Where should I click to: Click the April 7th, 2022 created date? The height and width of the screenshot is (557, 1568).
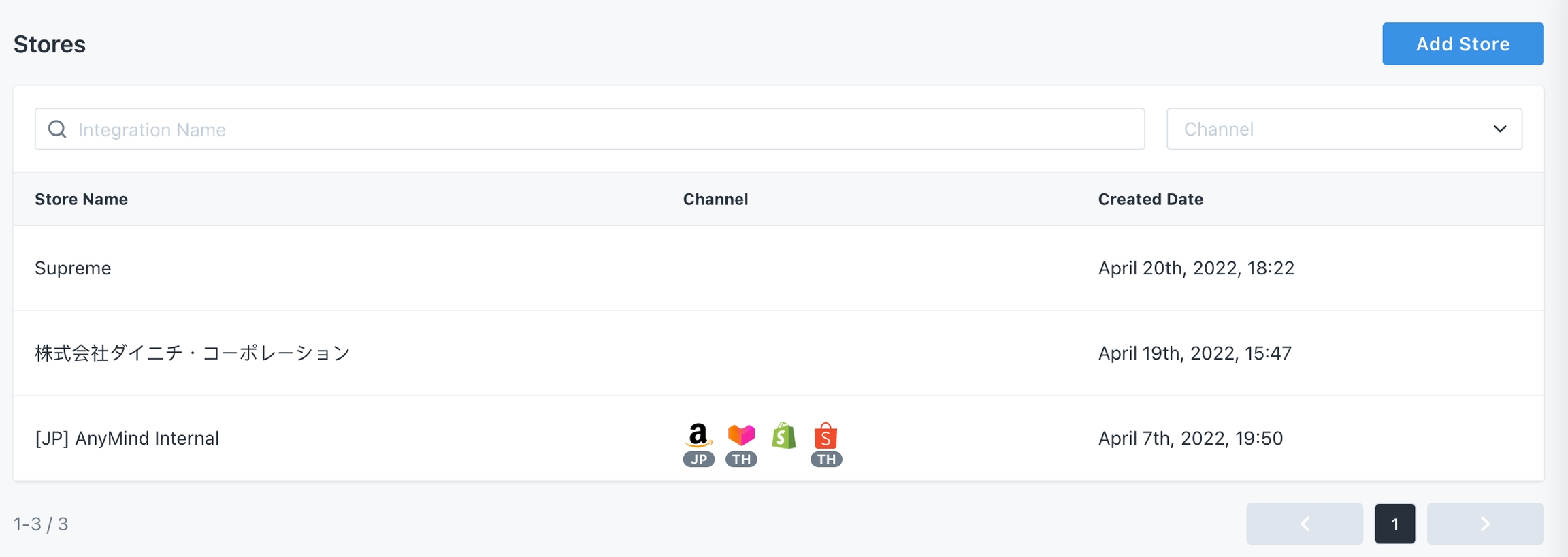[1190, 438]
